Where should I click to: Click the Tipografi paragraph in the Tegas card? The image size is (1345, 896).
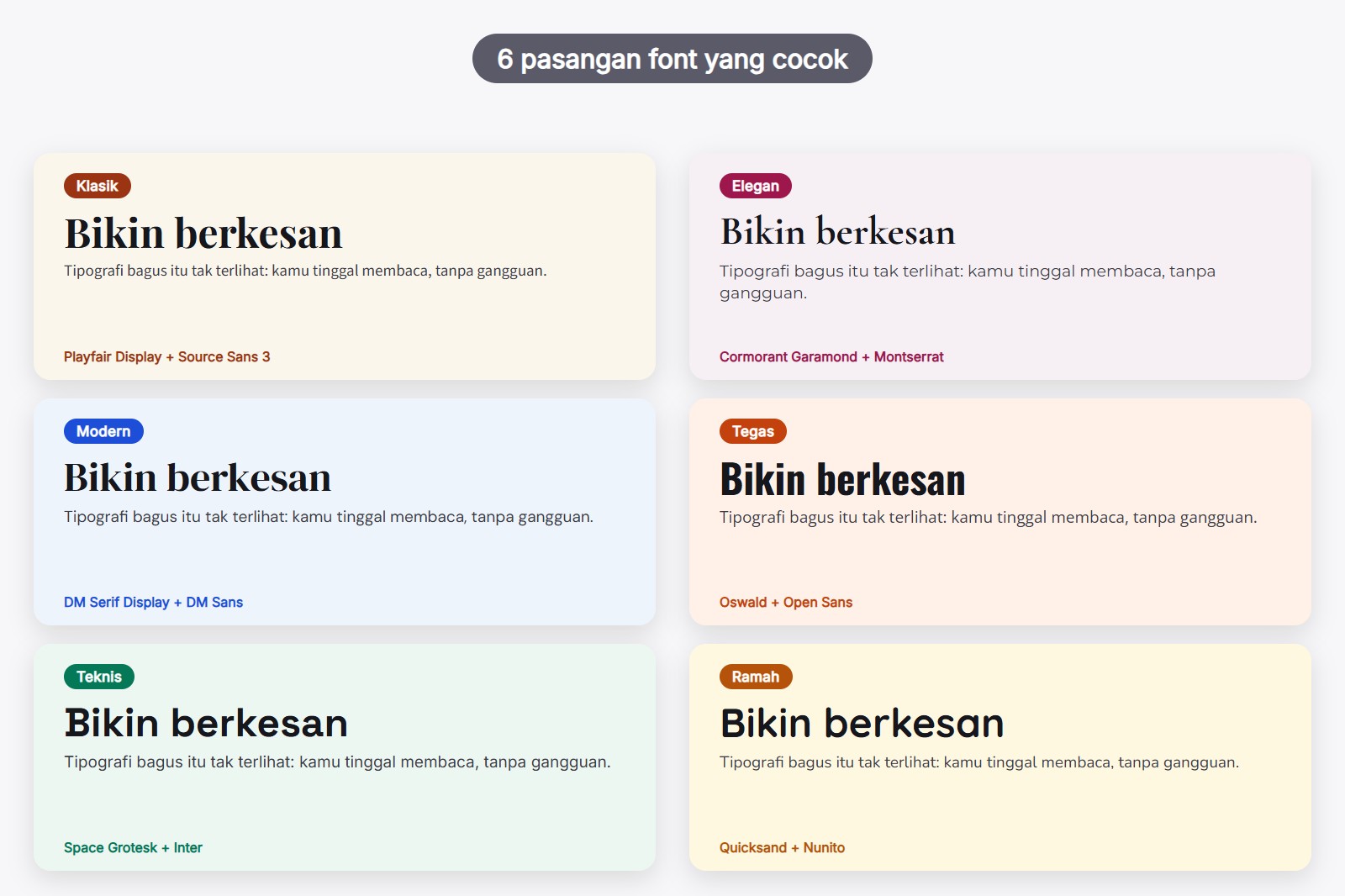click(989, 517)
